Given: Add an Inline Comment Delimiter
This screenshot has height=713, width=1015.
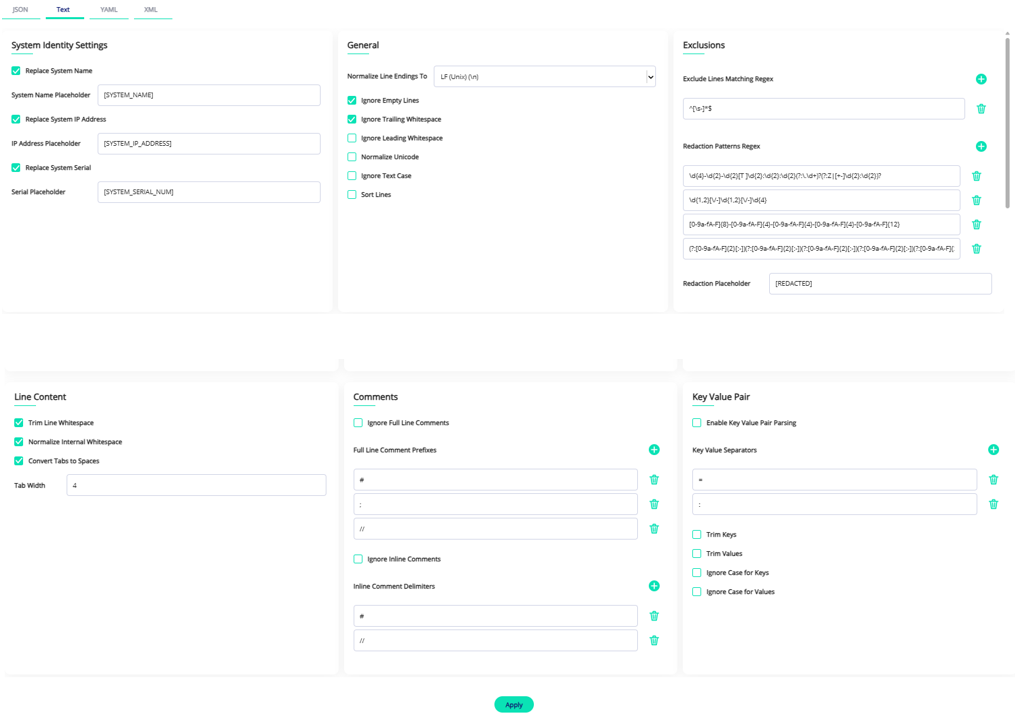Looking at the screenshot, I should (654, 586).
